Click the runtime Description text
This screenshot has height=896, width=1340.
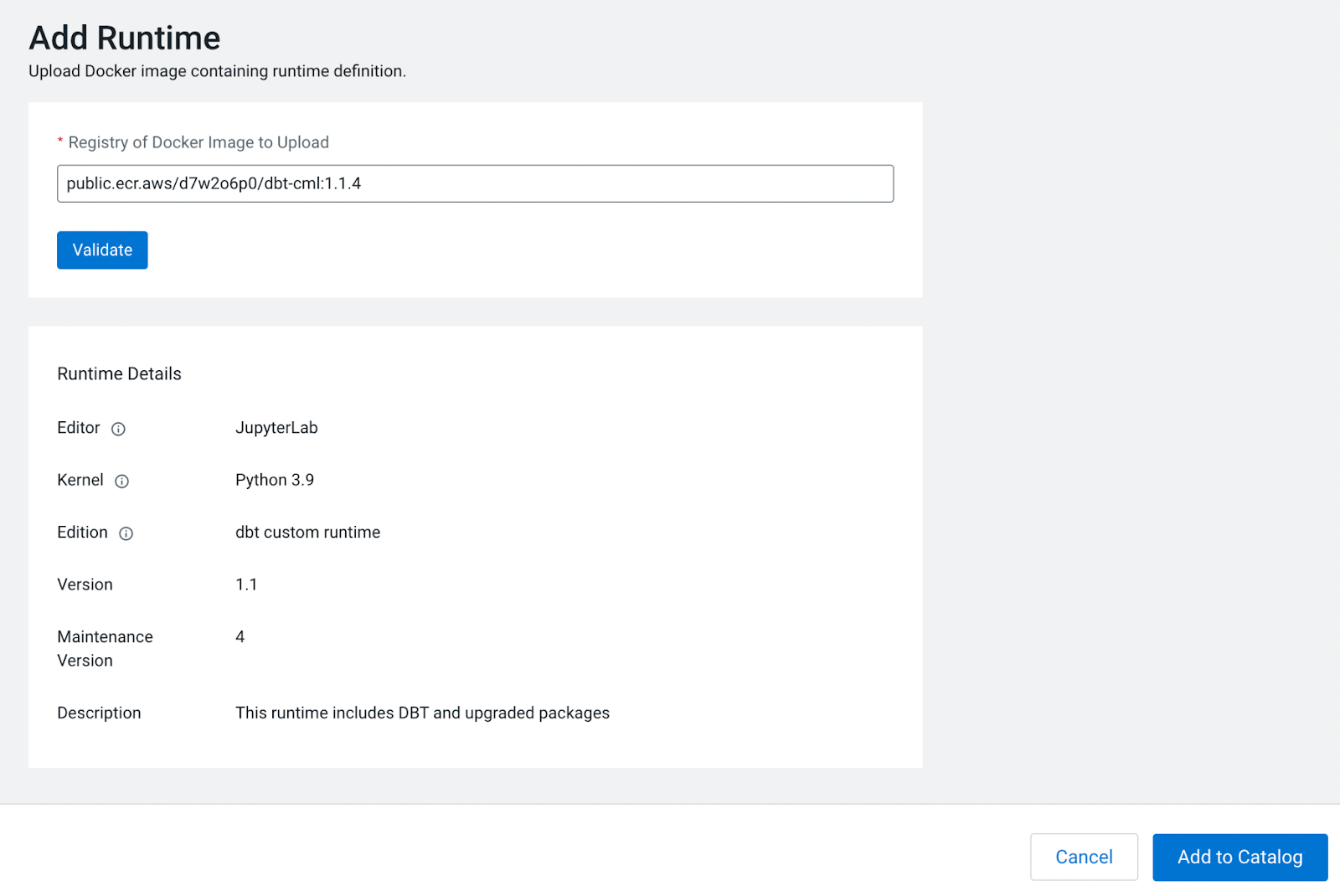pyautogui.click(x=422, y=713)
